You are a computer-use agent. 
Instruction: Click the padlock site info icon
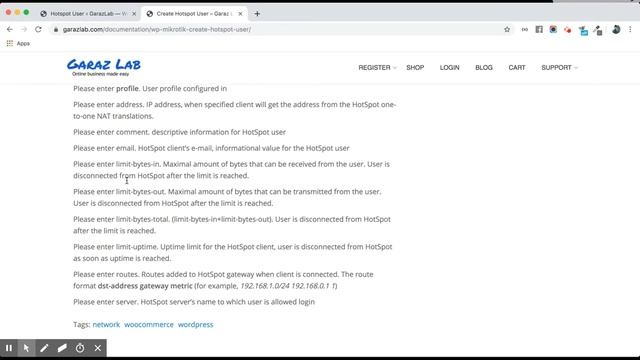(56, 29)
